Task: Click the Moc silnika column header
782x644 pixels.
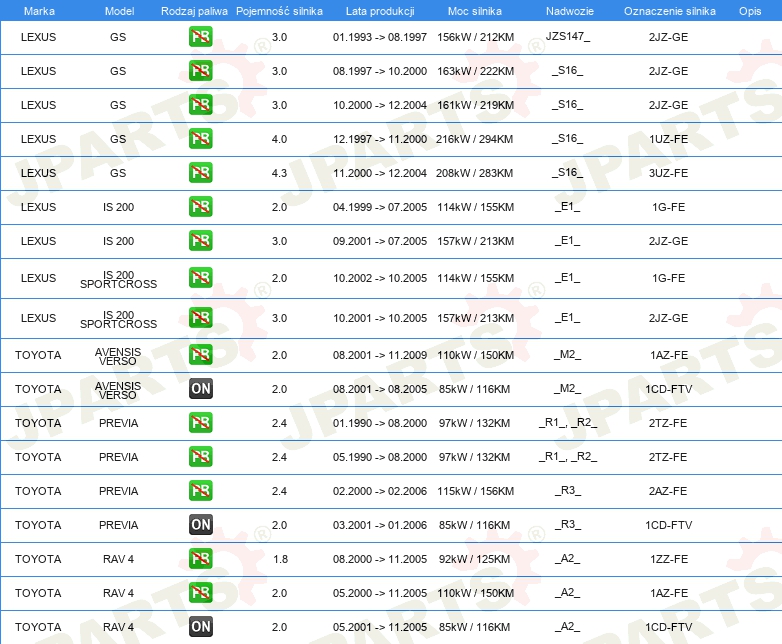Action: (x=475, y=11)
